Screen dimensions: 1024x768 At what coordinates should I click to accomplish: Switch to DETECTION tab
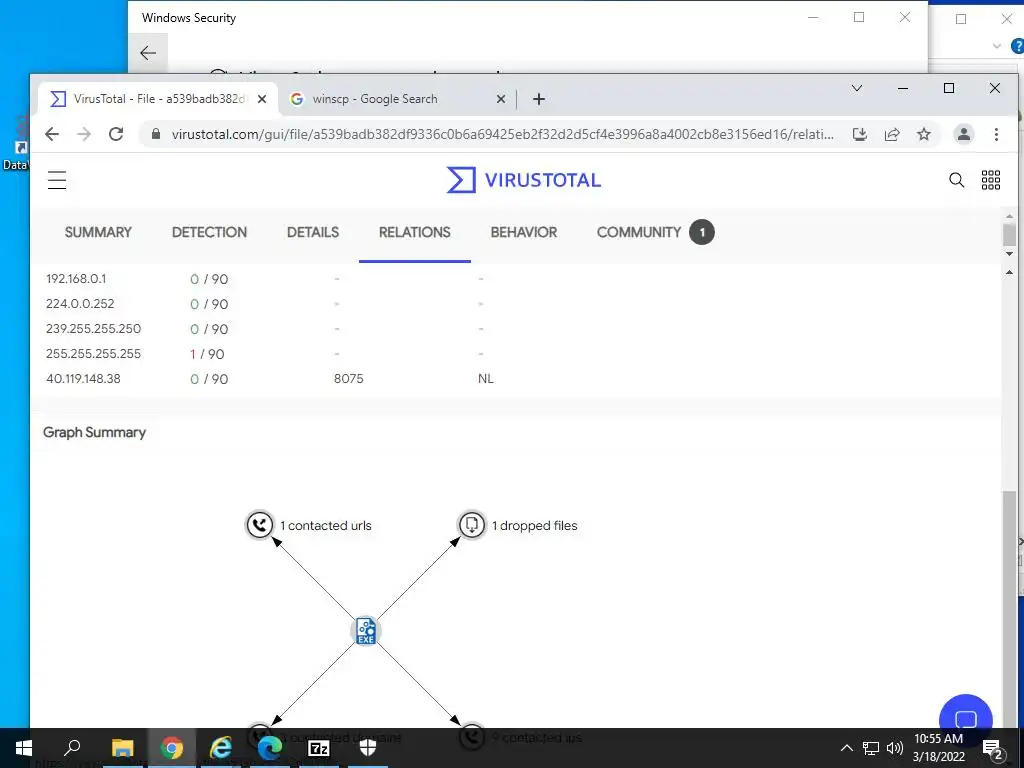point(209,232)
